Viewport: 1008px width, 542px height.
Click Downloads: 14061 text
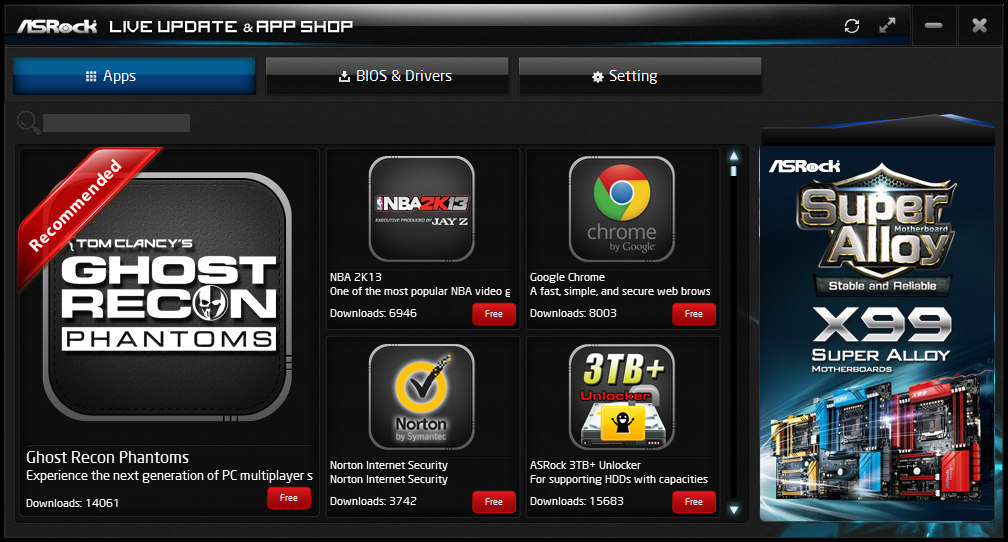[x=73, y=503]
